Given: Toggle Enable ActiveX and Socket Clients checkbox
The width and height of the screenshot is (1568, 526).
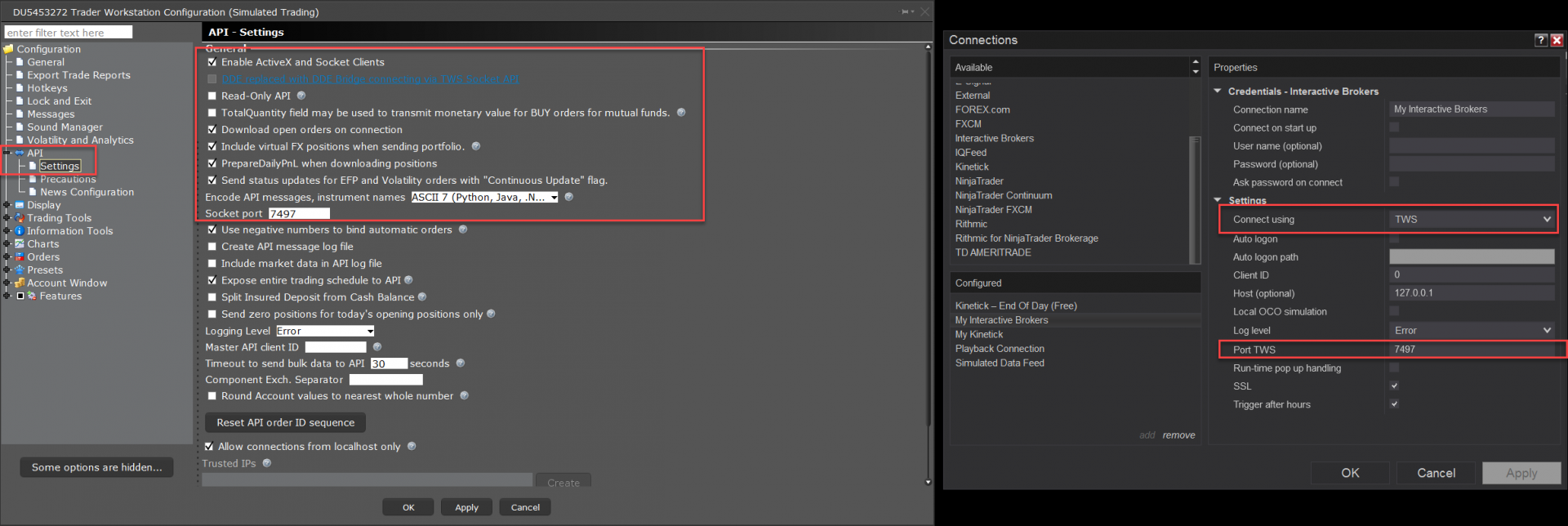Looking at the screenshot, I should [x=212, y=62].
